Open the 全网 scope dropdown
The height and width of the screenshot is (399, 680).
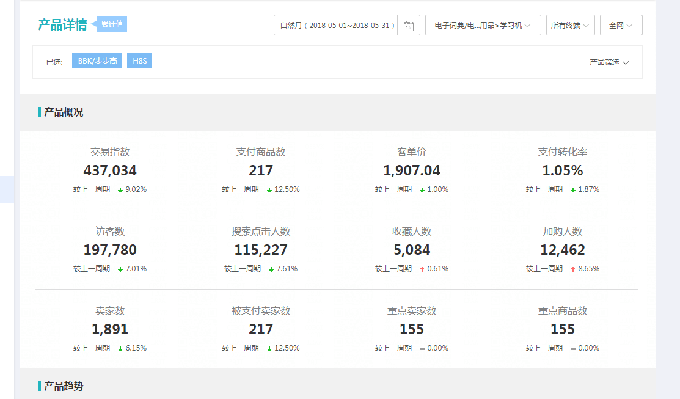coord(621,26)
